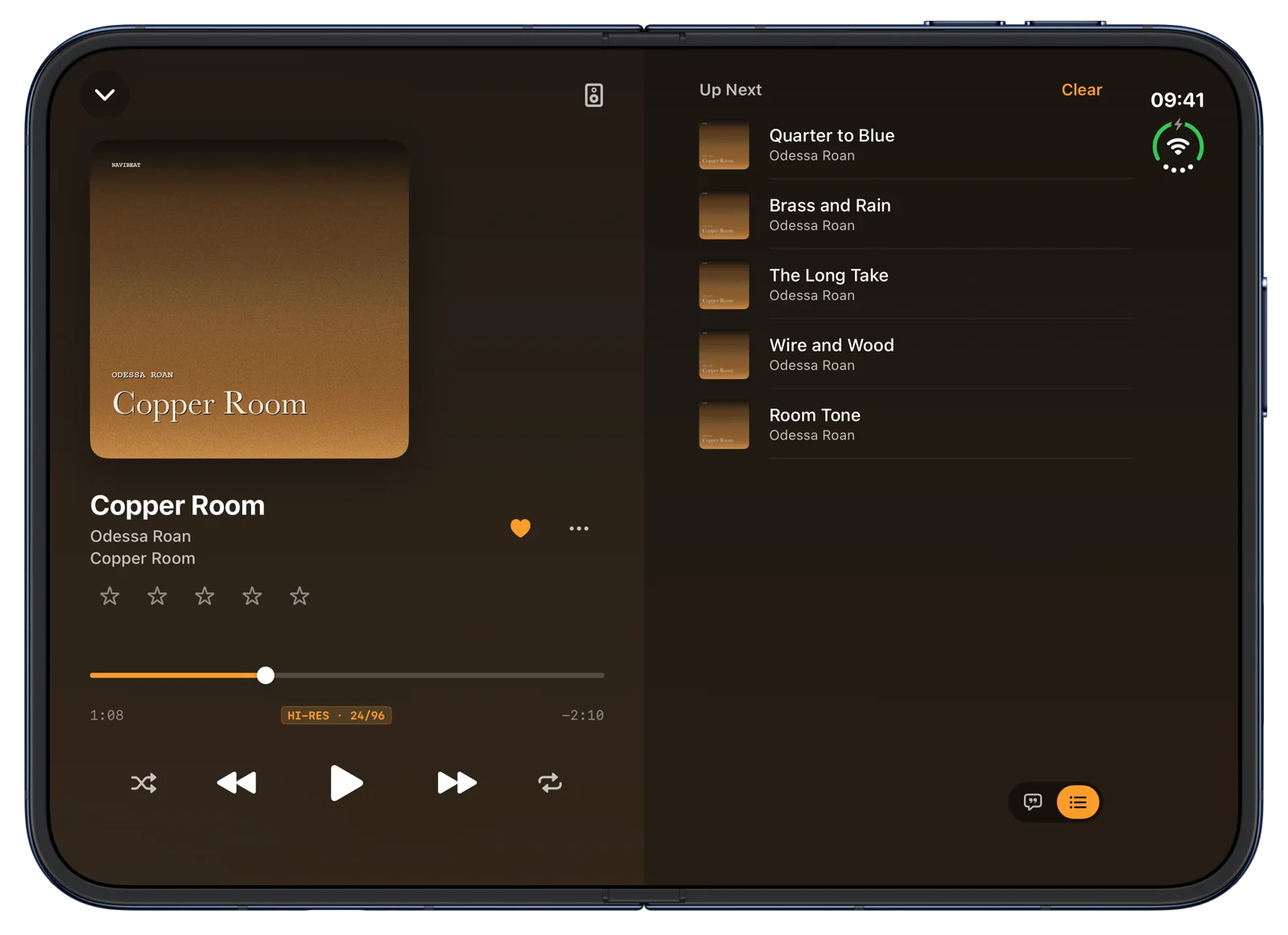1288x935 pixels.
Task: Rate the track four stars
Action: point(252,595)
